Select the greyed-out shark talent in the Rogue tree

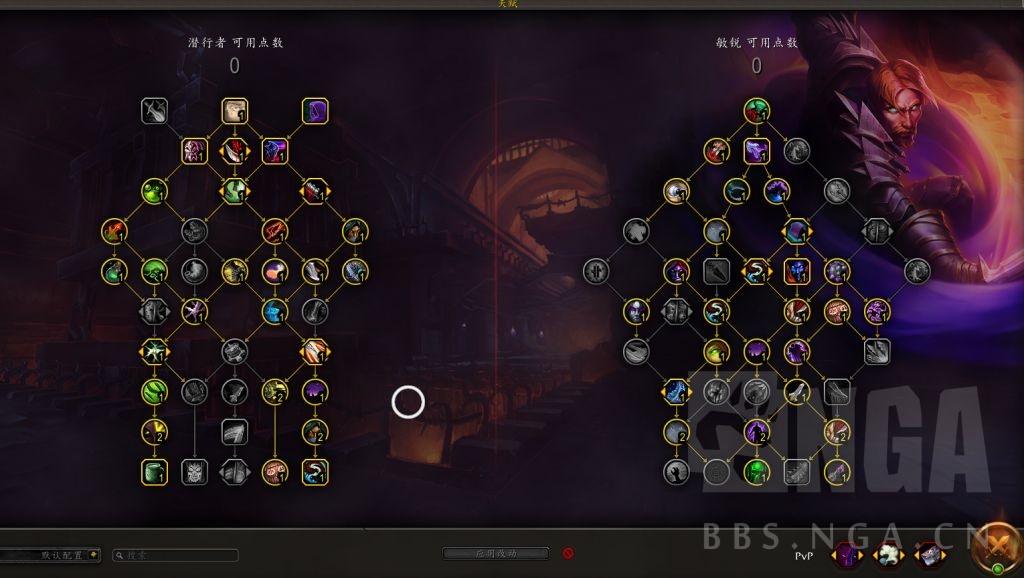pyautogui.click(x=154, y=111)
